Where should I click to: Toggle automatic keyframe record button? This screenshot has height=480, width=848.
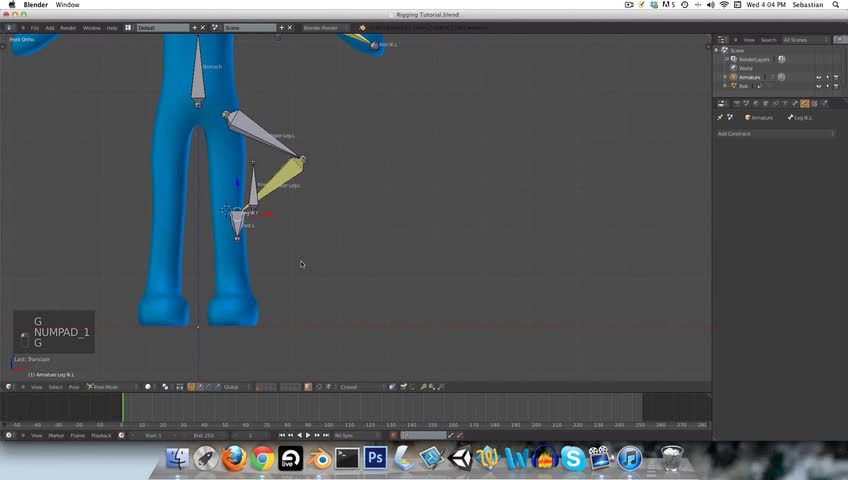pos(394,435)
